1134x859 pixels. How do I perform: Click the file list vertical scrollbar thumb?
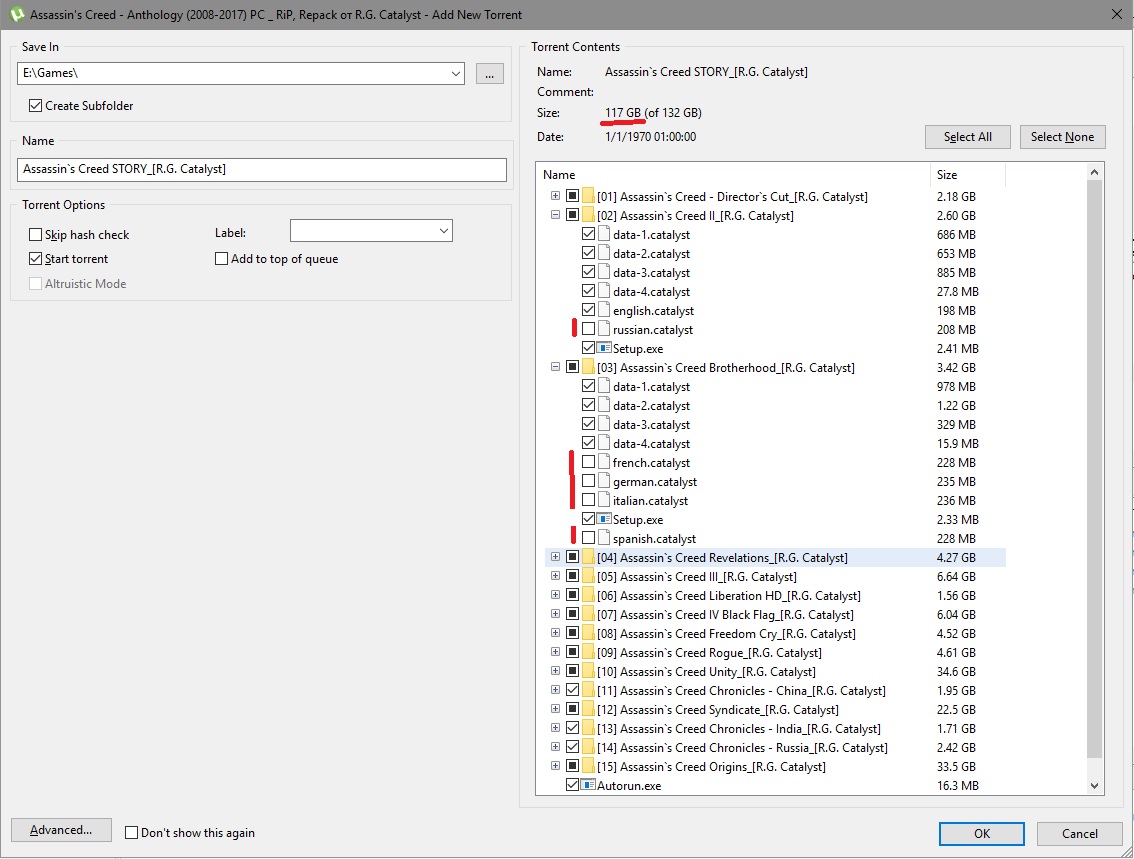[x=1094, y=469]
